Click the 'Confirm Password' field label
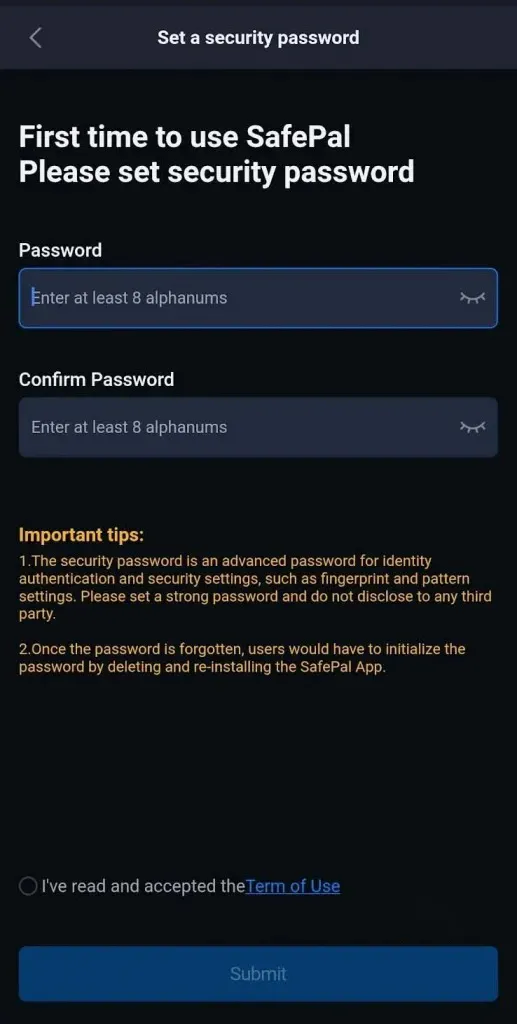Image resolution: width=517 pixels, height=1024 pixels. point(97,379)
